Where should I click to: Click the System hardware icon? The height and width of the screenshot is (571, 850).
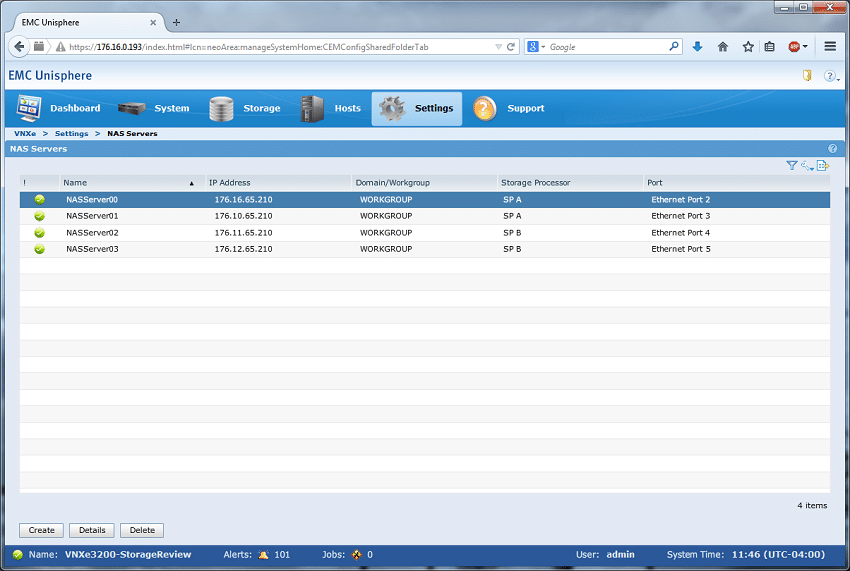[132, 108]
